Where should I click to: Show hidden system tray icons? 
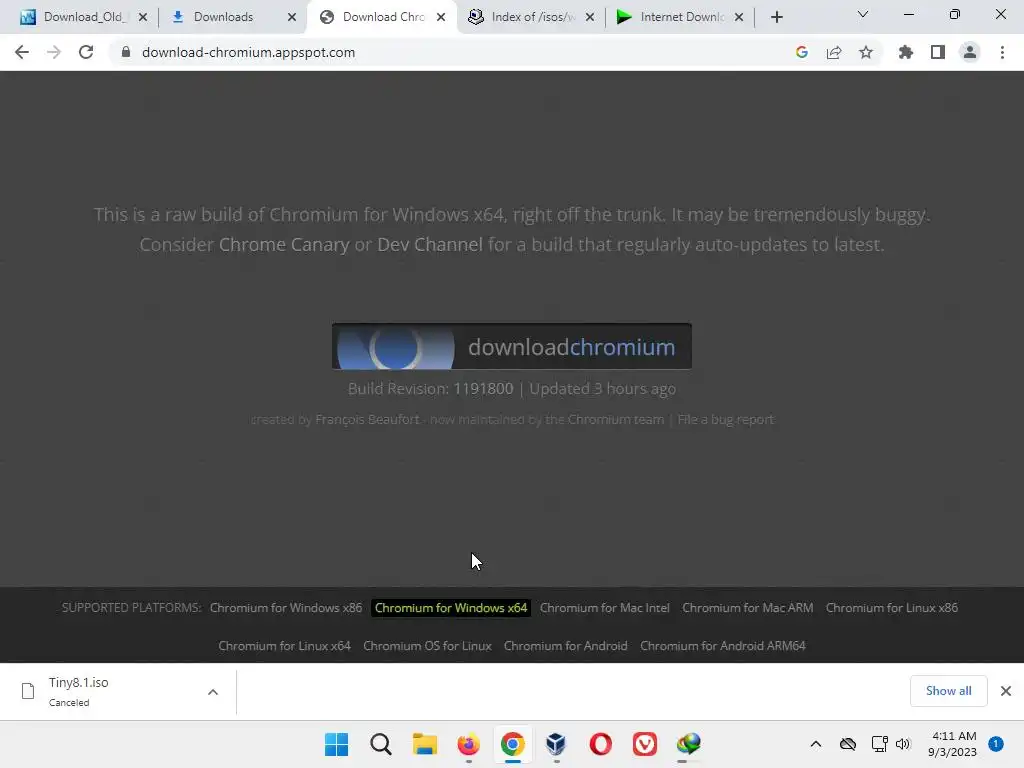[816, 744]
